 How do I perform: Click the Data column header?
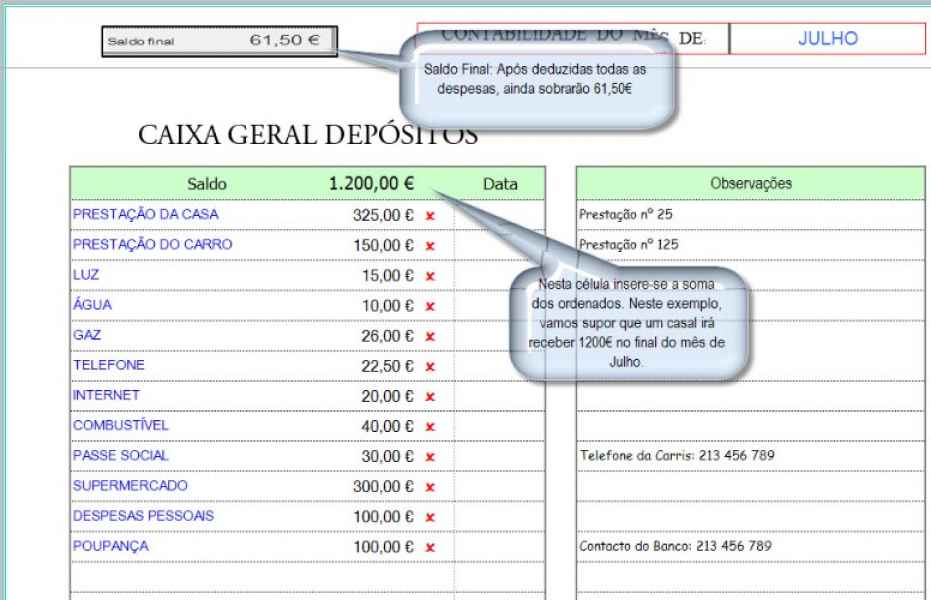coord(499,184)
